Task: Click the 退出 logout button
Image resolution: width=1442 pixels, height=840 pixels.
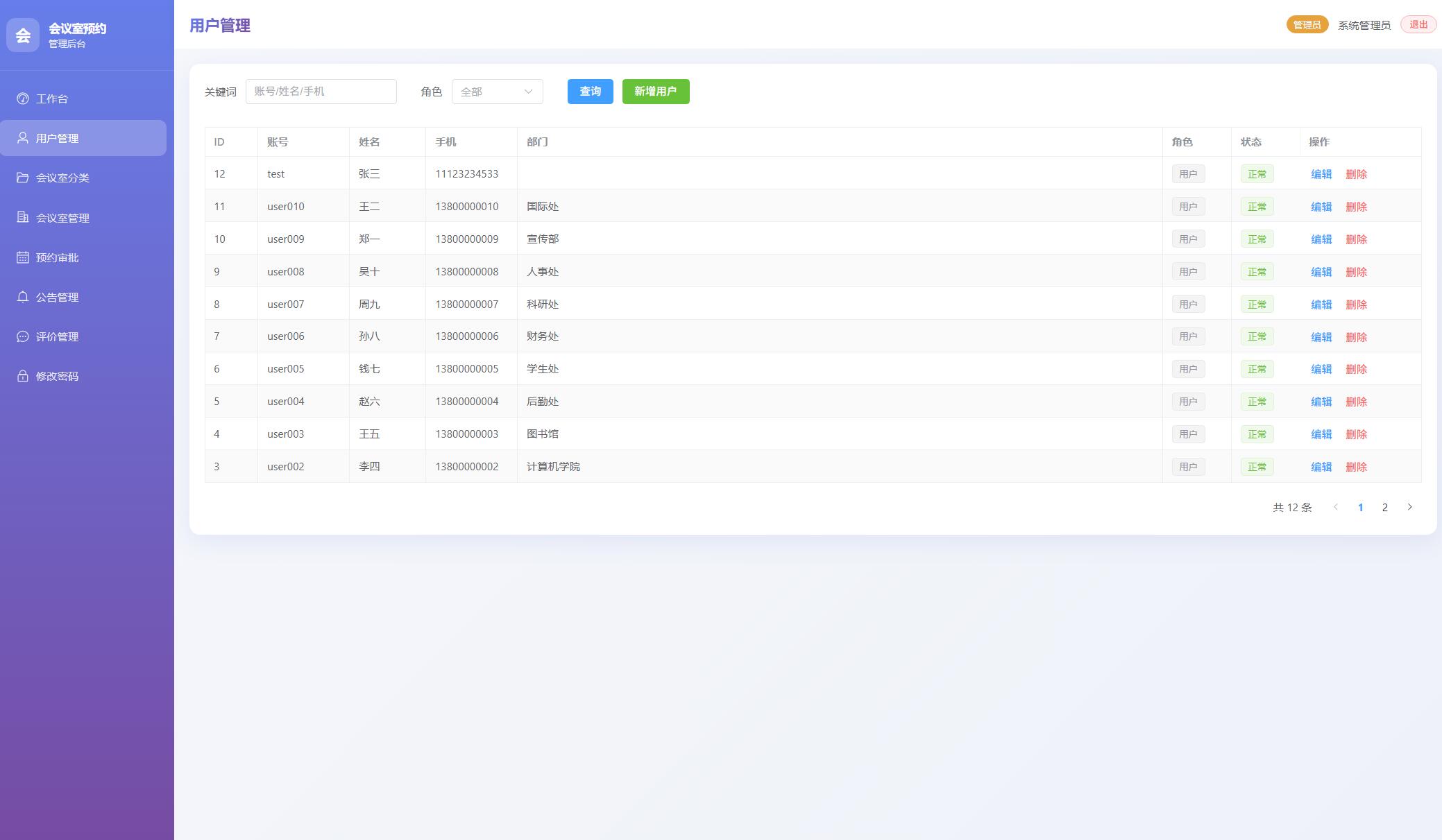Action: click(x=1418, y=25)
